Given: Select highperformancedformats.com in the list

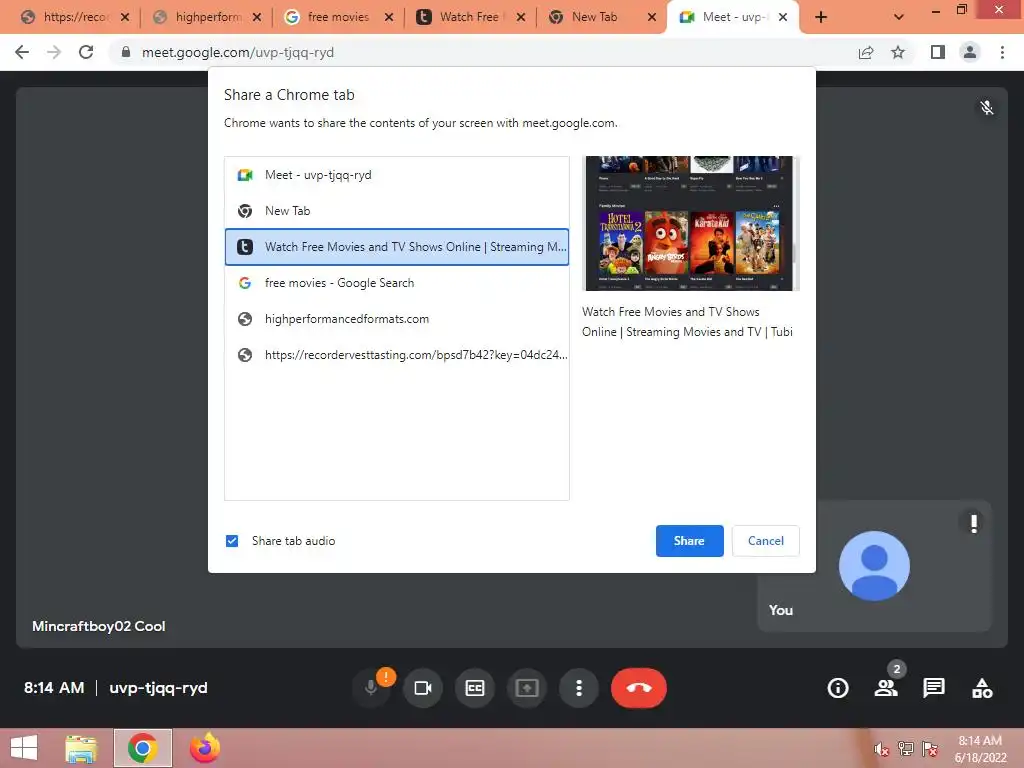Looking at the screenshot, I should coord(396,319).
